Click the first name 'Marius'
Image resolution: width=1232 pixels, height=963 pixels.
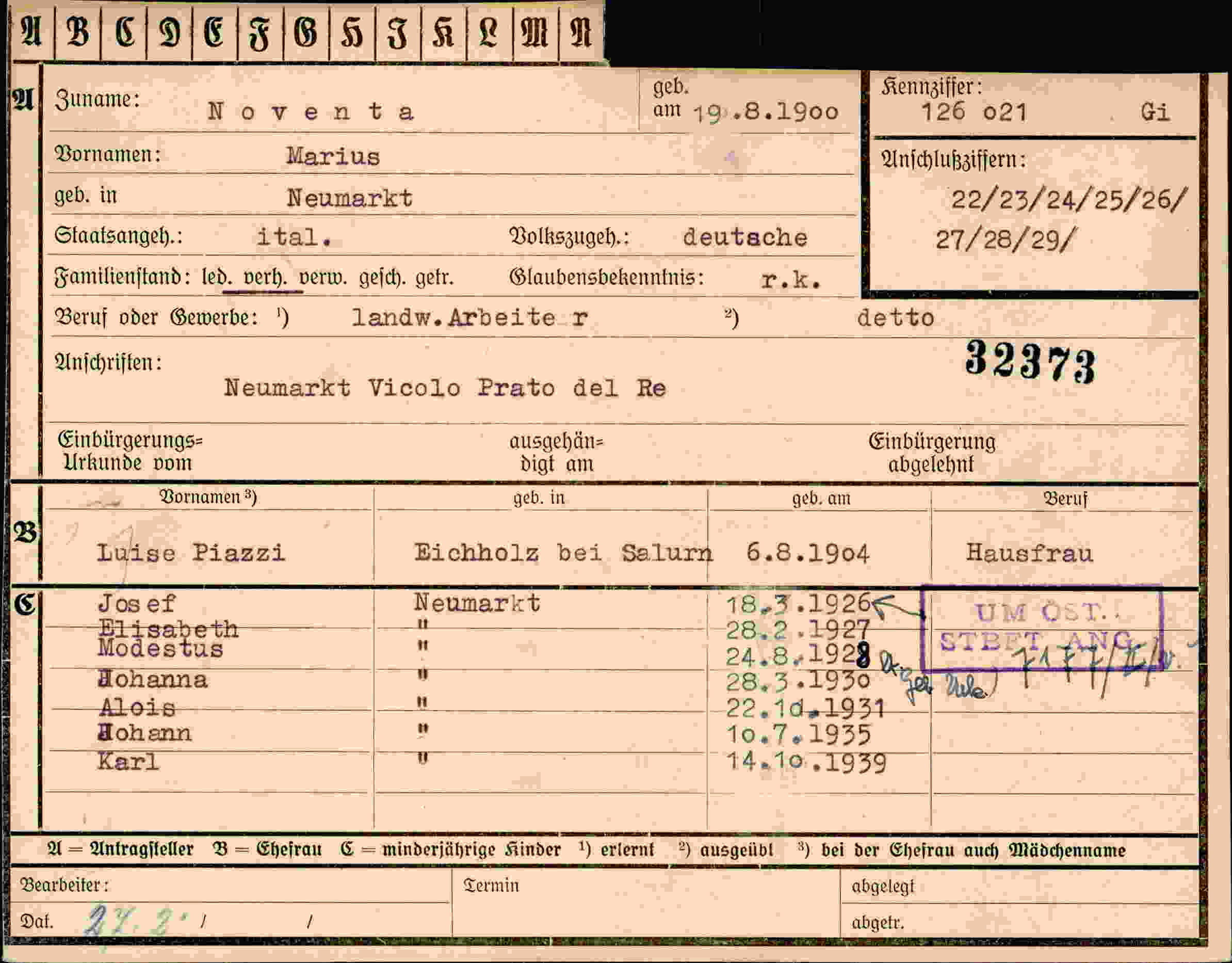(x=333, y=156)
